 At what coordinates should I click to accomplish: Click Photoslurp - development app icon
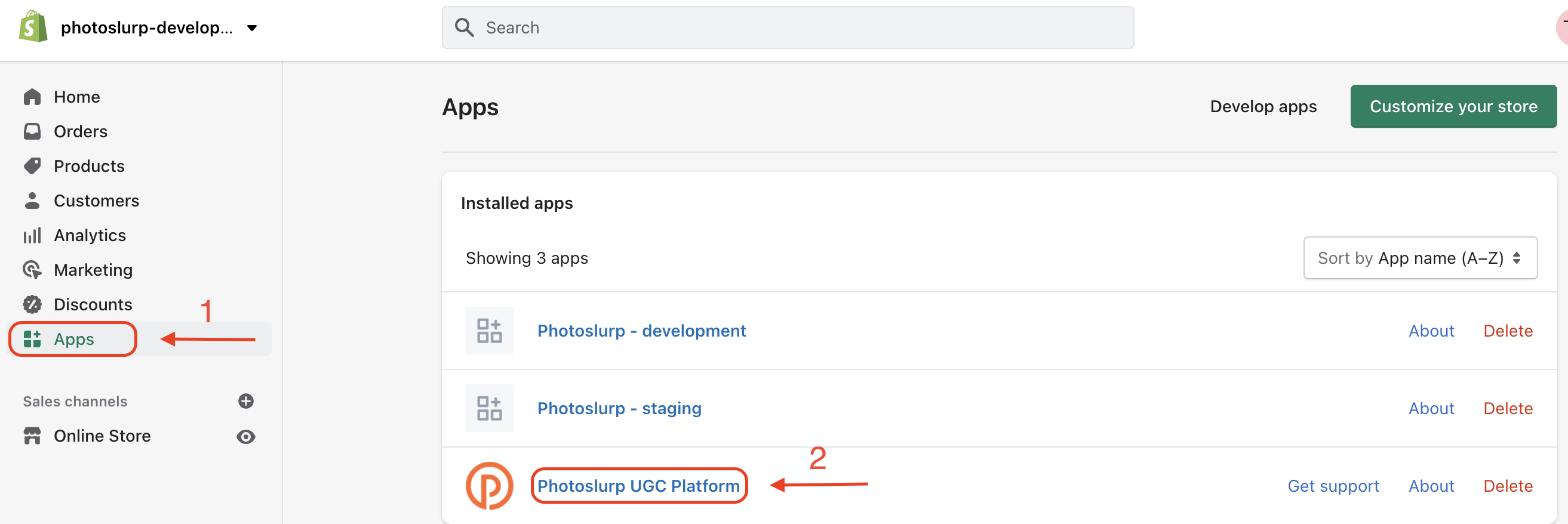coord(490,331)
